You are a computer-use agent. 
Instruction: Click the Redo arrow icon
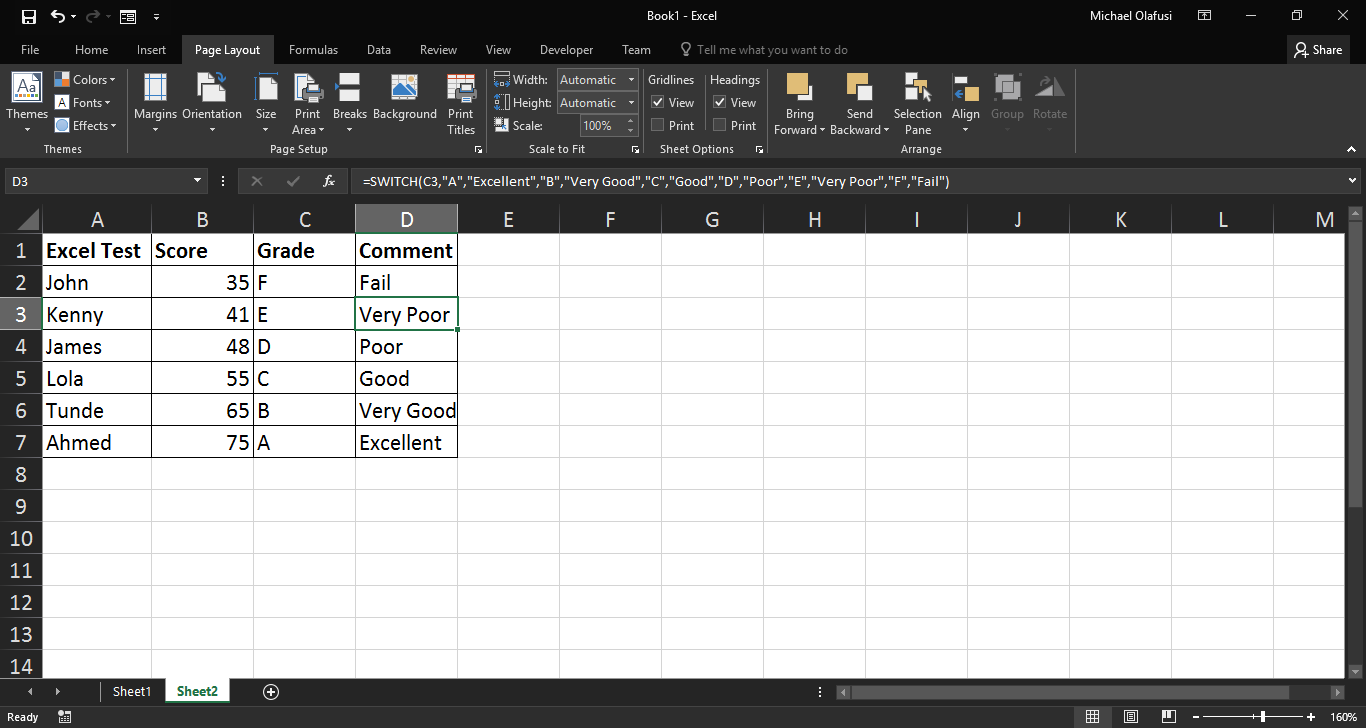coord(91,16)
